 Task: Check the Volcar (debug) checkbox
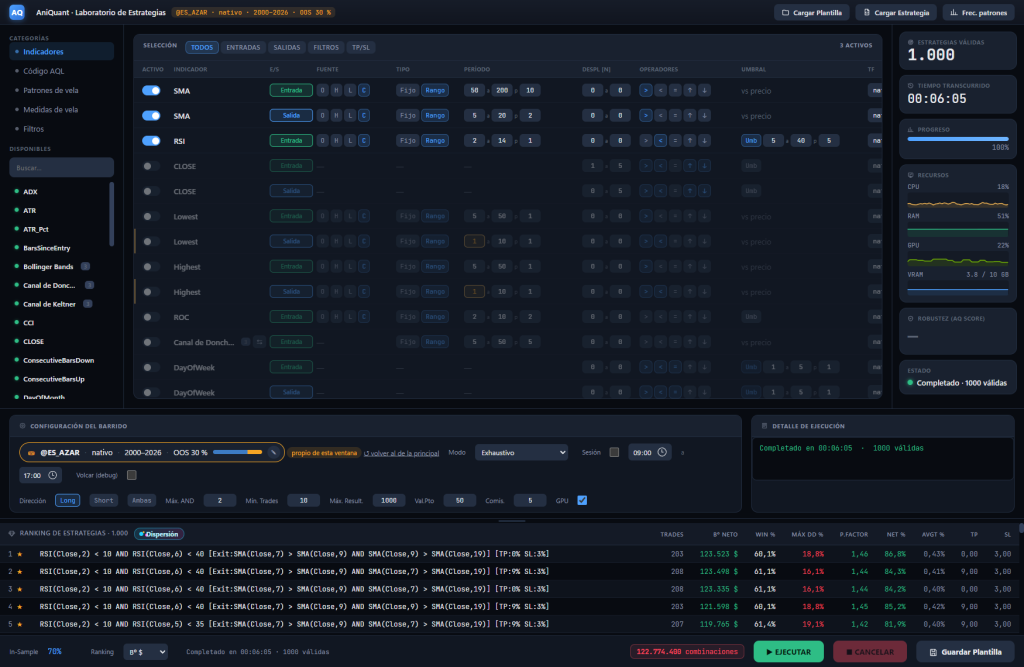[x=132, y=475]
